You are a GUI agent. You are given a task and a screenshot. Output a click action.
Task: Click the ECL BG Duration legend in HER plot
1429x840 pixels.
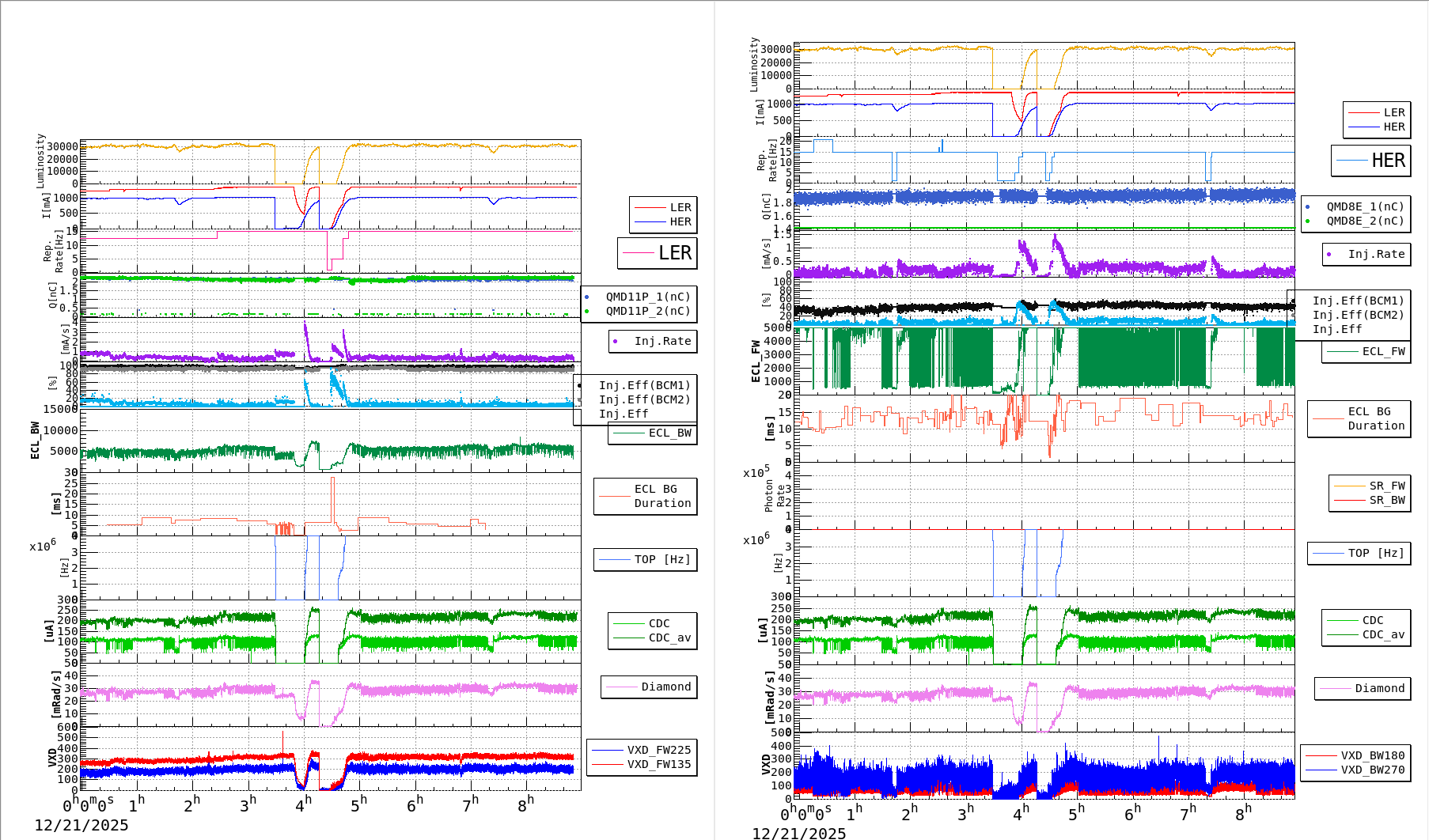(1359, 418)
